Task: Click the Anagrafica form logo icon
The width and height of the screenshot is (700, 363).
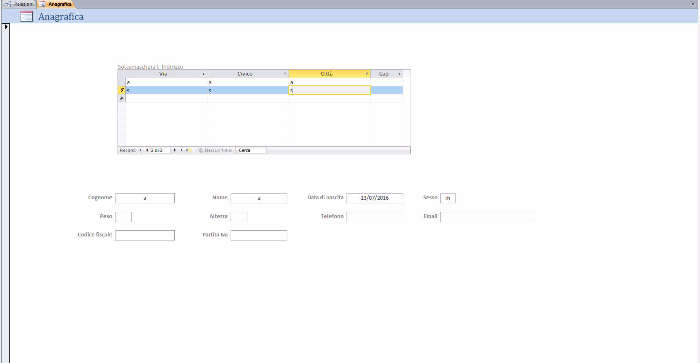Action: [x=26, y=17]
